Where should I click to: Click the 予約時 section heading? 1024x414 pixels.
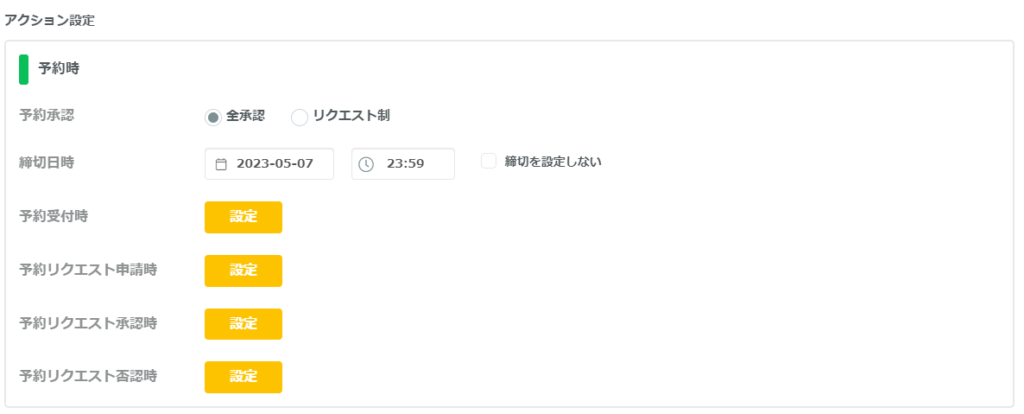point(58,69)
